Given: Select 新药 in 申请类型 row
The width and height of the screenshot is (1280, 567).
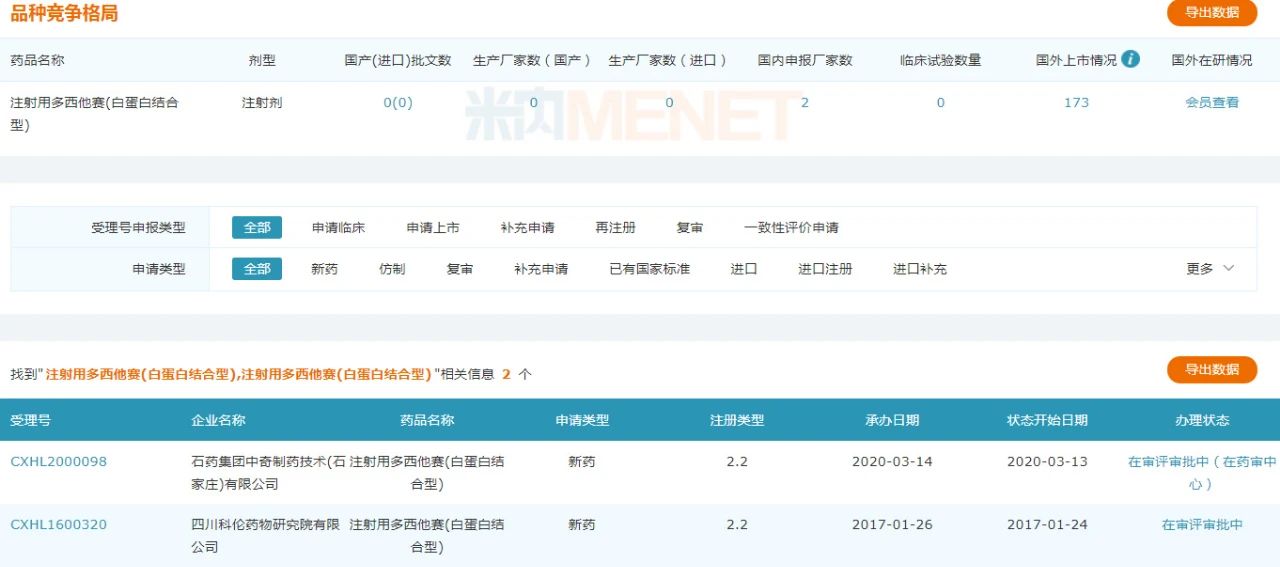Looking at the screenshot, I should tap(324, 269).
